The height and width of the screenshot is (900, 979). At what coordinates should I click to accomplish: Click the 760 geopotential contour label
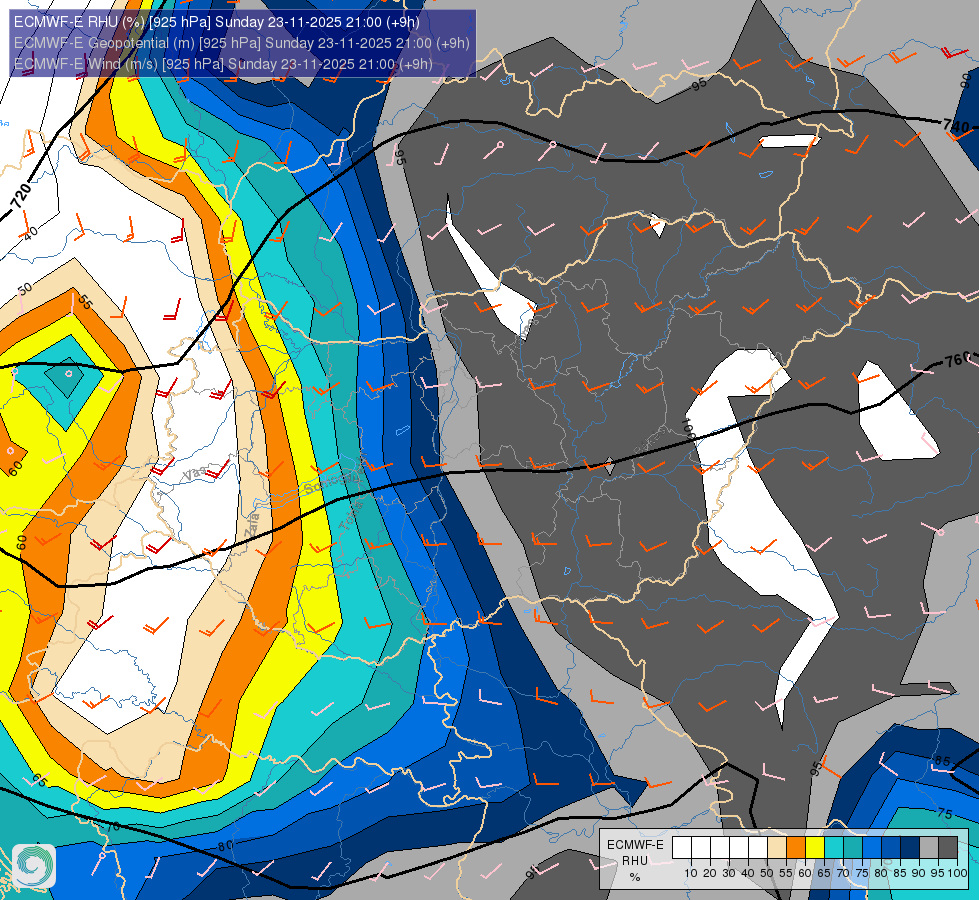coord(958,360)
